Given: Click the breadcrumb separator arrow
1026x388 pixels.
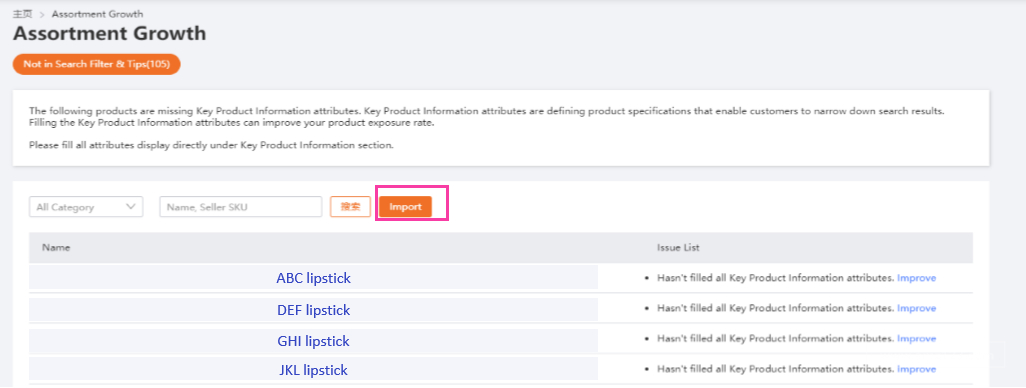Looking at the screenshot, I should 42,14.
